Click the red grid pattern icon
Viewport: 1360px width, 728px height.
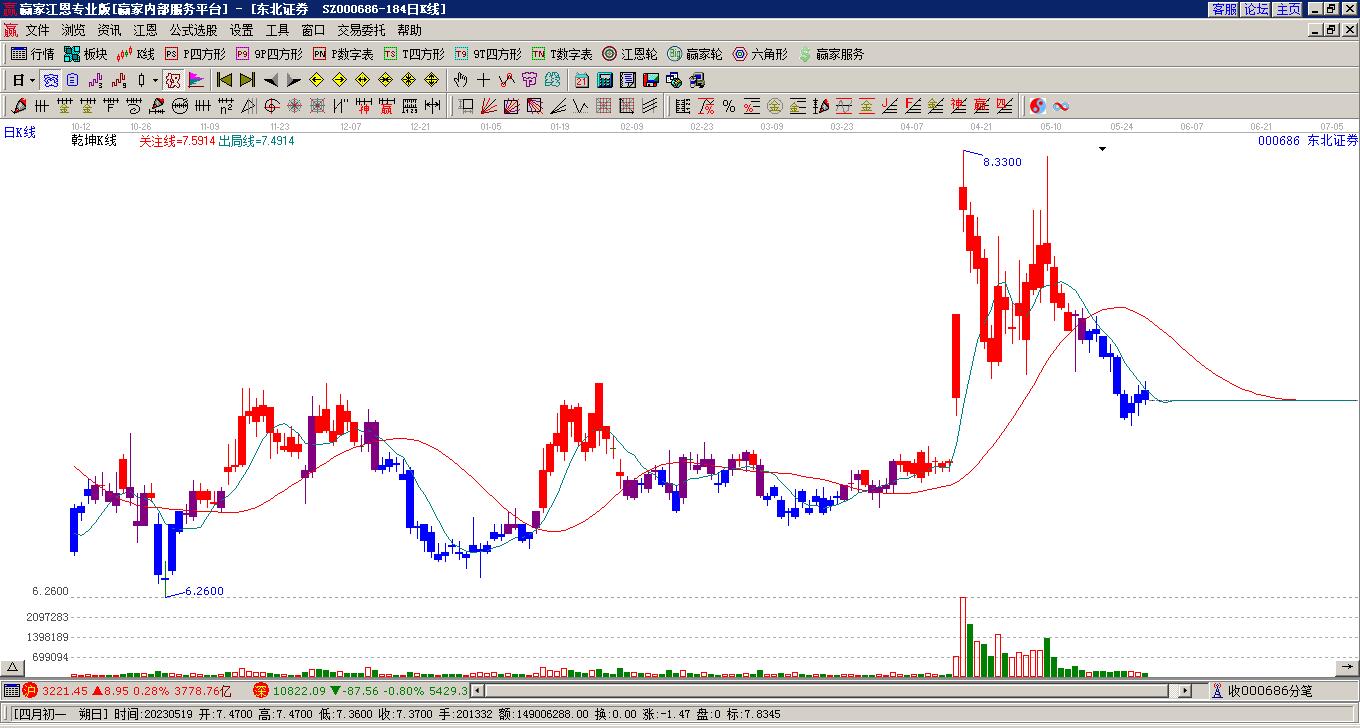pos(604,106)
